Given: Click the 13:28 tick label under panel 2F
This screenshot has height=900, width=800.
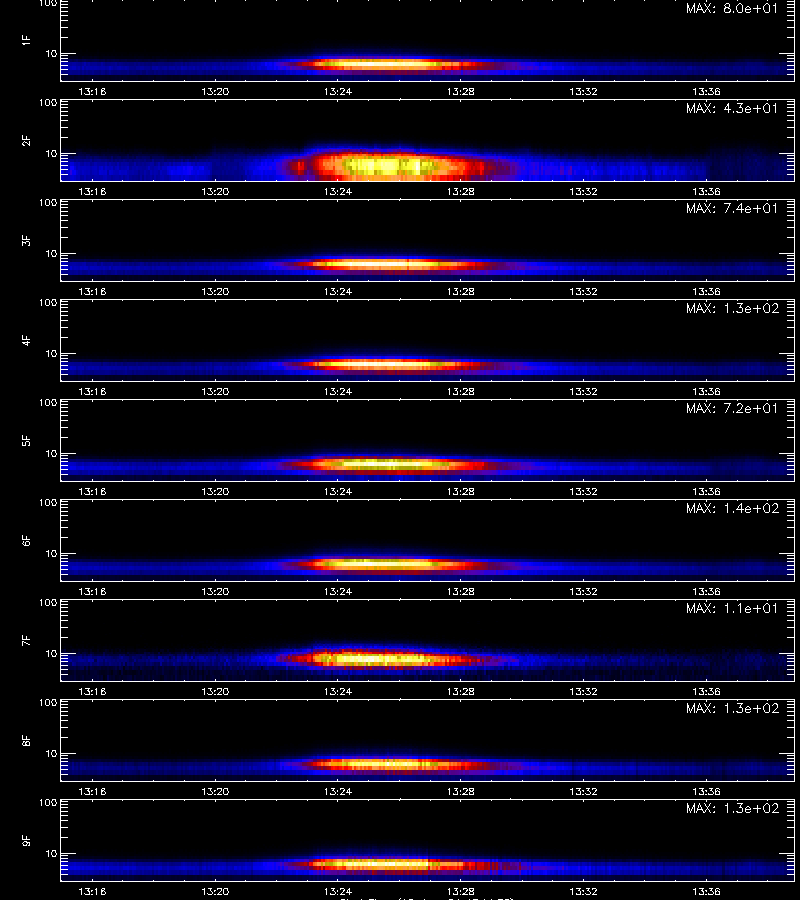Looking at the screenshot, I should click(461, 191).
